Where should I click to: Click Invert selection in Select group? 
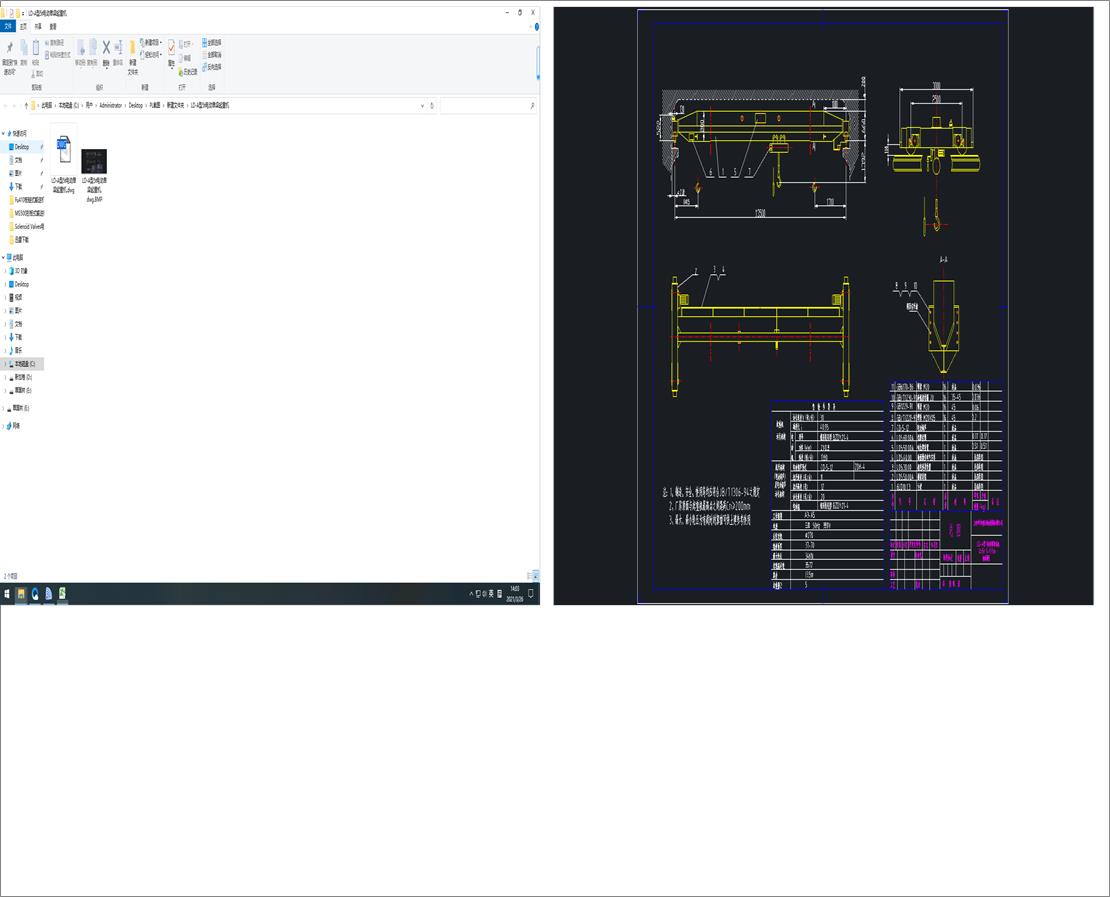212,67
